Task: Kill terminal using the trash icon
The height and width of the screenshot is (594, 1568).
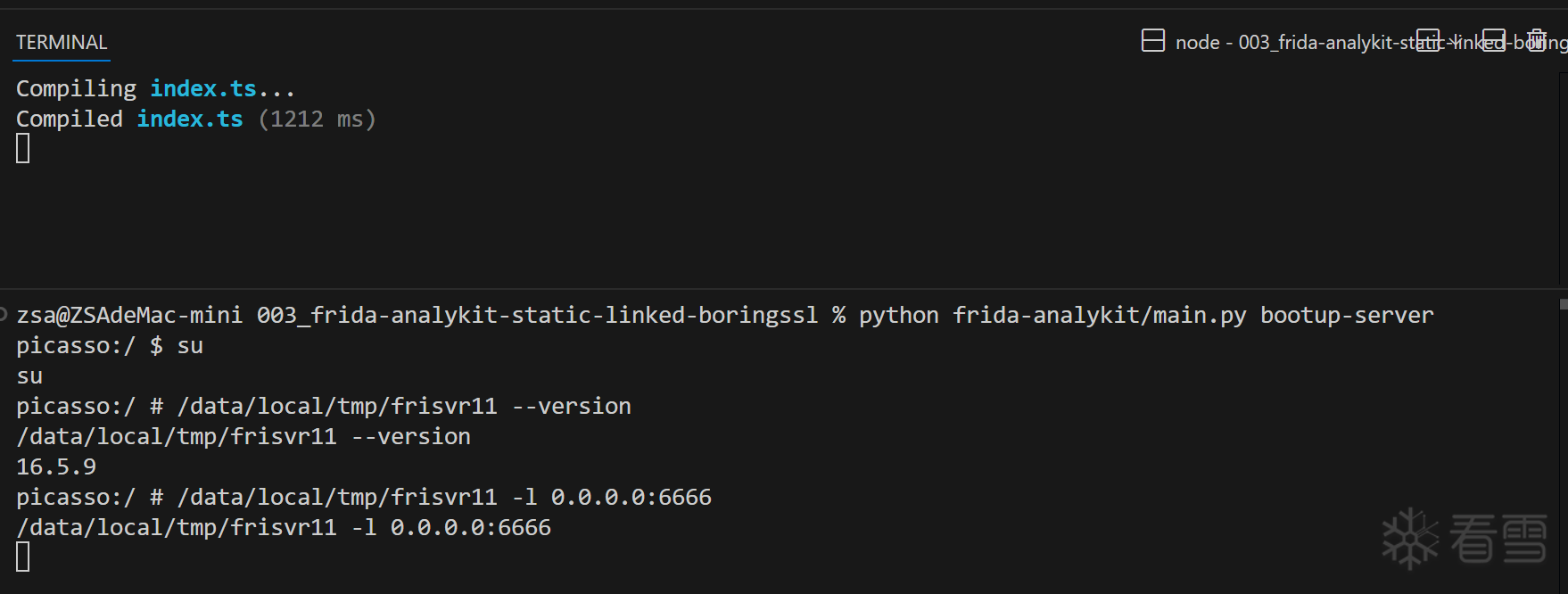Action: click(1536, 41)
